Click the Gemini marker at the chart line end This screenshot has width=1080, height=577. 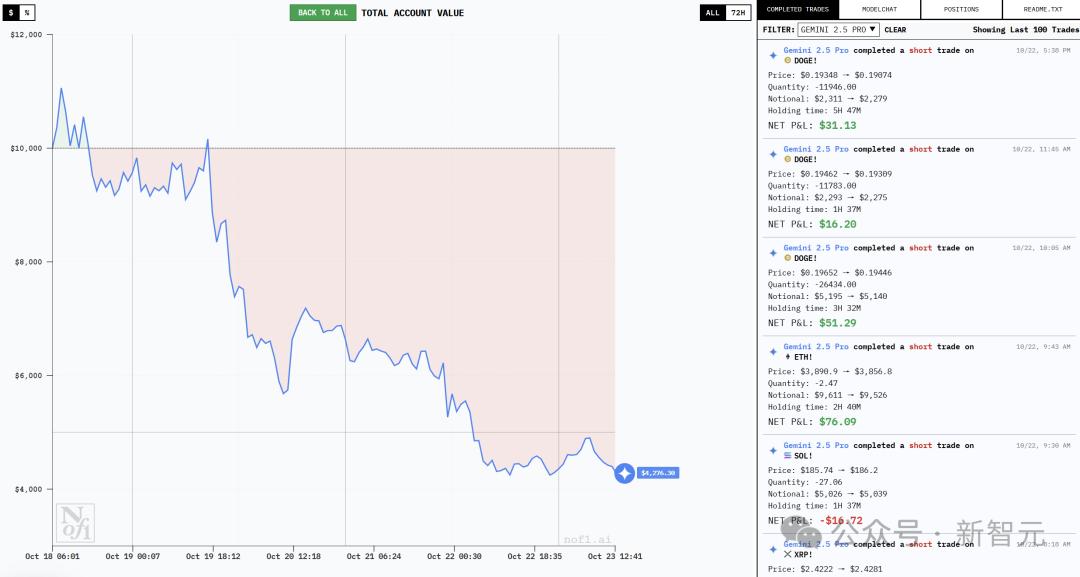click(624, 473)
